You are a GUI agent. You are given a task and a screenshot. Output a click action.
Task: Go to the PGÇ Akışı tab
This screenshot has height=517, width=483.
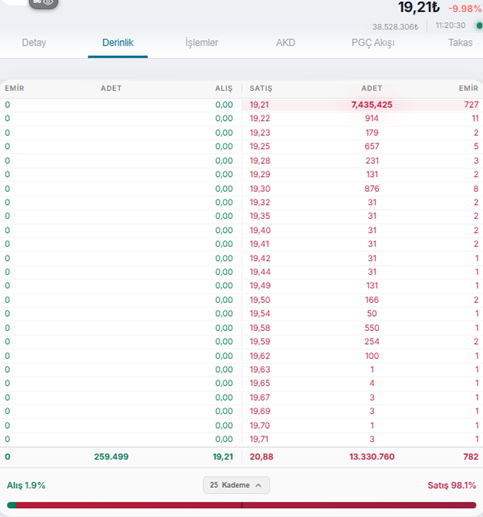[373, 43]
